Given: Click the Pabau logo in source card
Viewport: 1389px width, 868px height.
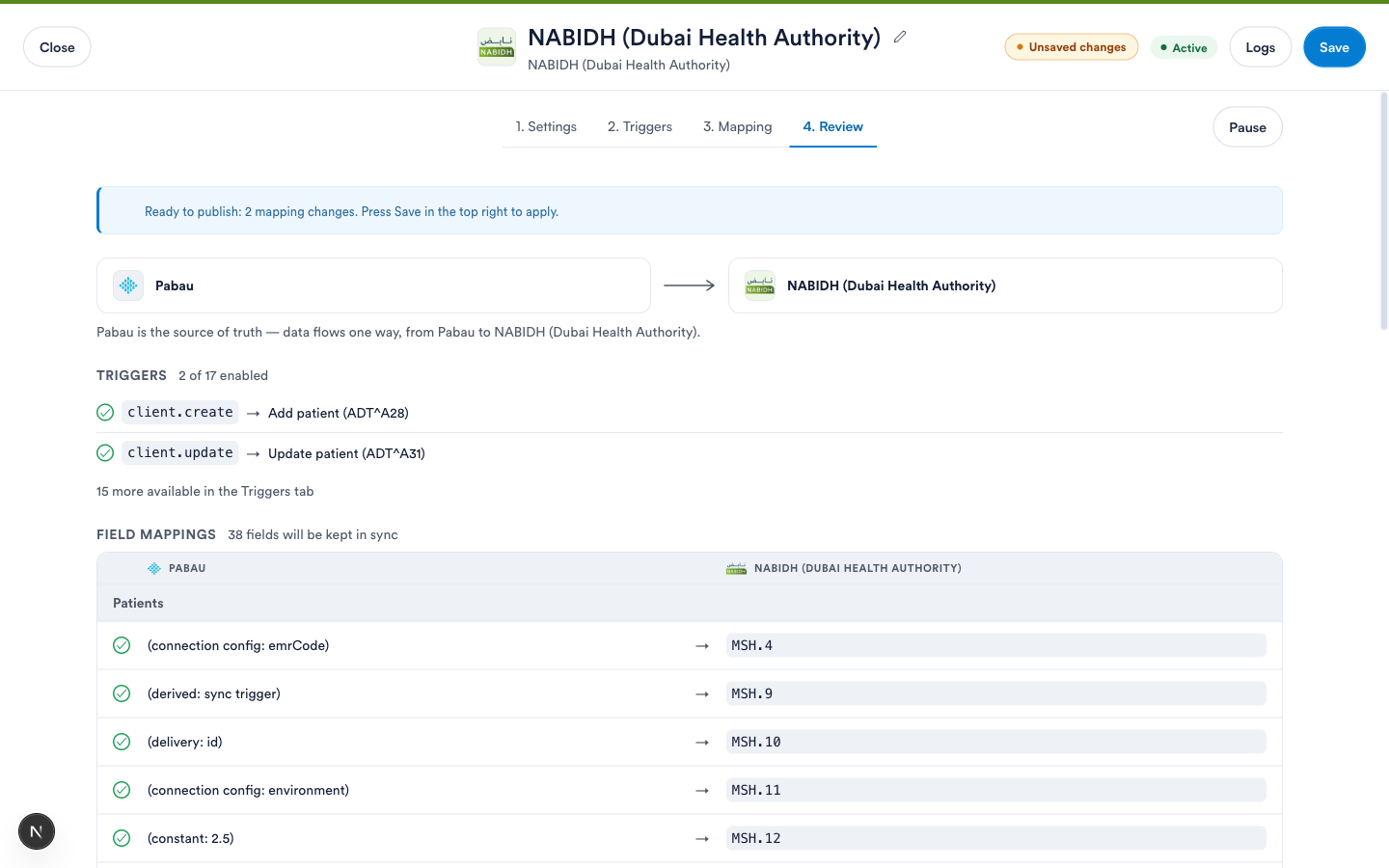Looking at the screenshot, I should pyautogui.click(x=128, y=285).
